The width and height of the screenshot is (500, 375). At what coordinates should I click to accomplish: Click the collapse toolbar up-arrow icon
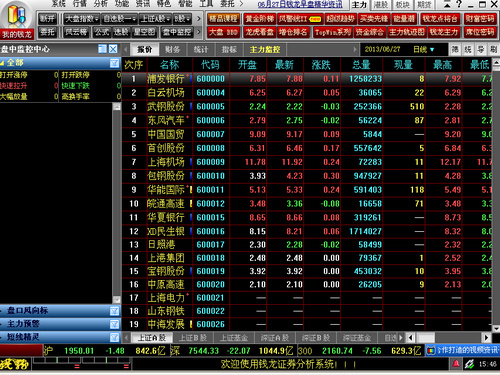(x=448, y=4)
